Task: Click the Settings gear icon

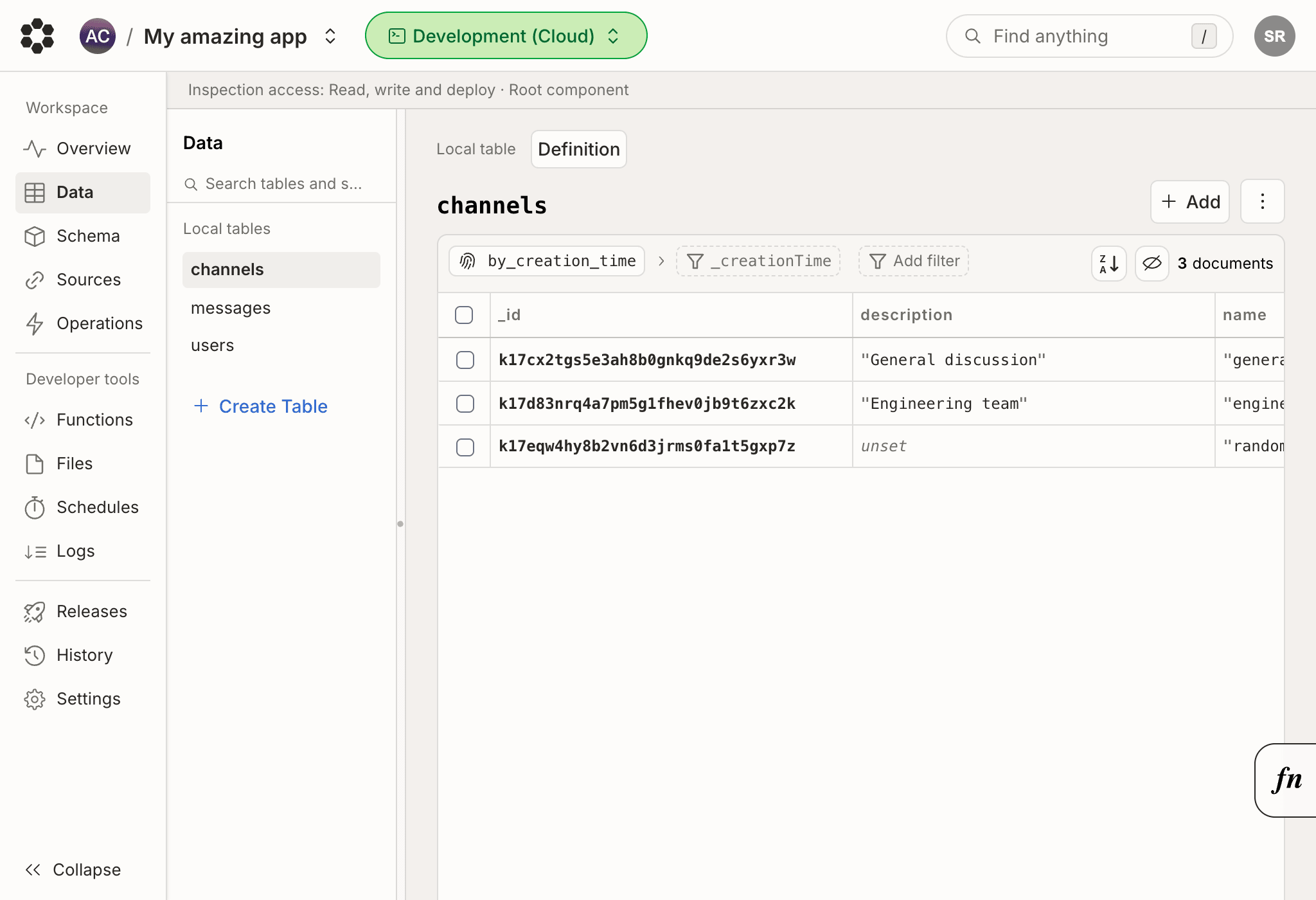Action: pos(35,699)
